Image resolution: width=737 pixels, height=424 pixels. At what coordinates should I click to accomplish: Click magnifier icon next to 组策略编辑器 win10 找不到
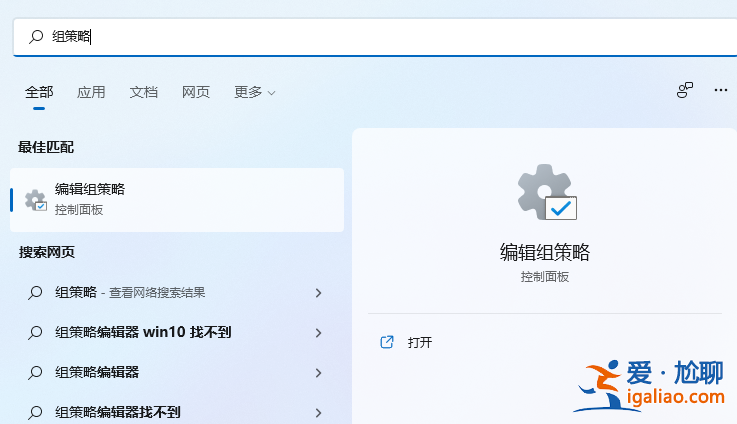click(x=35, y=333)
